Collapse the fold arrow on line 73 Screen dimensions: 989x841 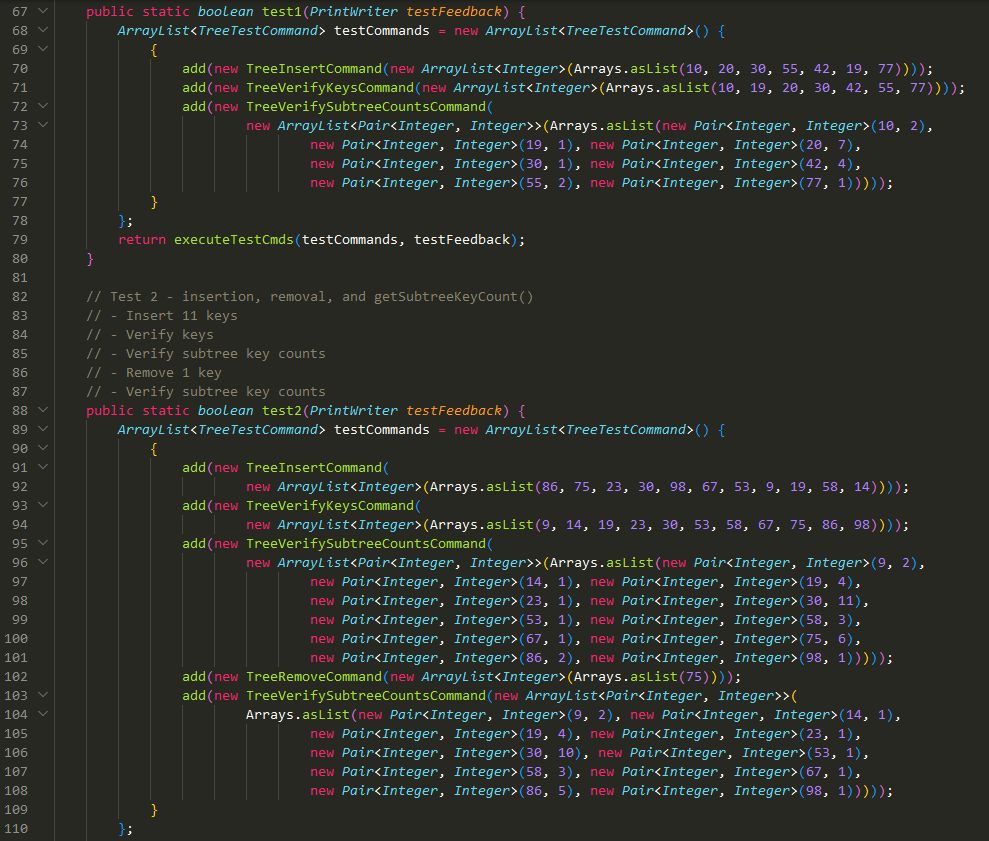44,125
